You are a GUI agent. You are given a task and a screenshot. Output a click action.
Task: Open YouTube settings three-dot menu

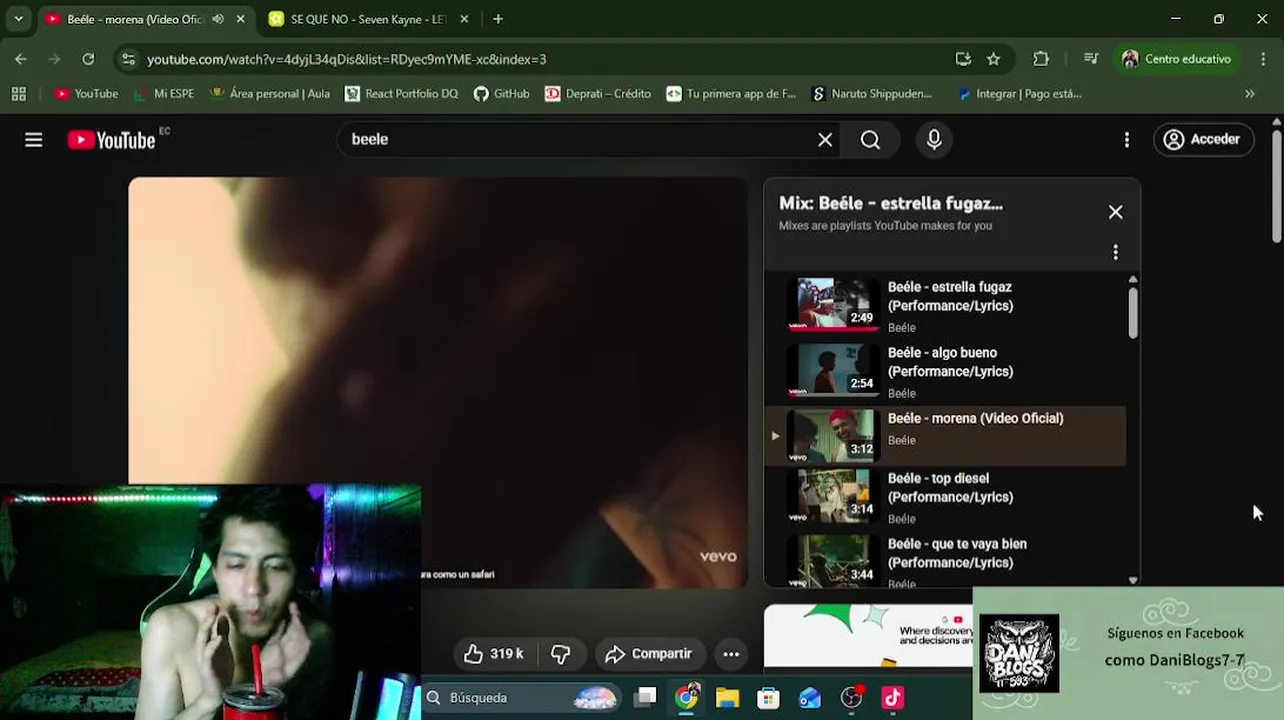[x=1127, y=140]
